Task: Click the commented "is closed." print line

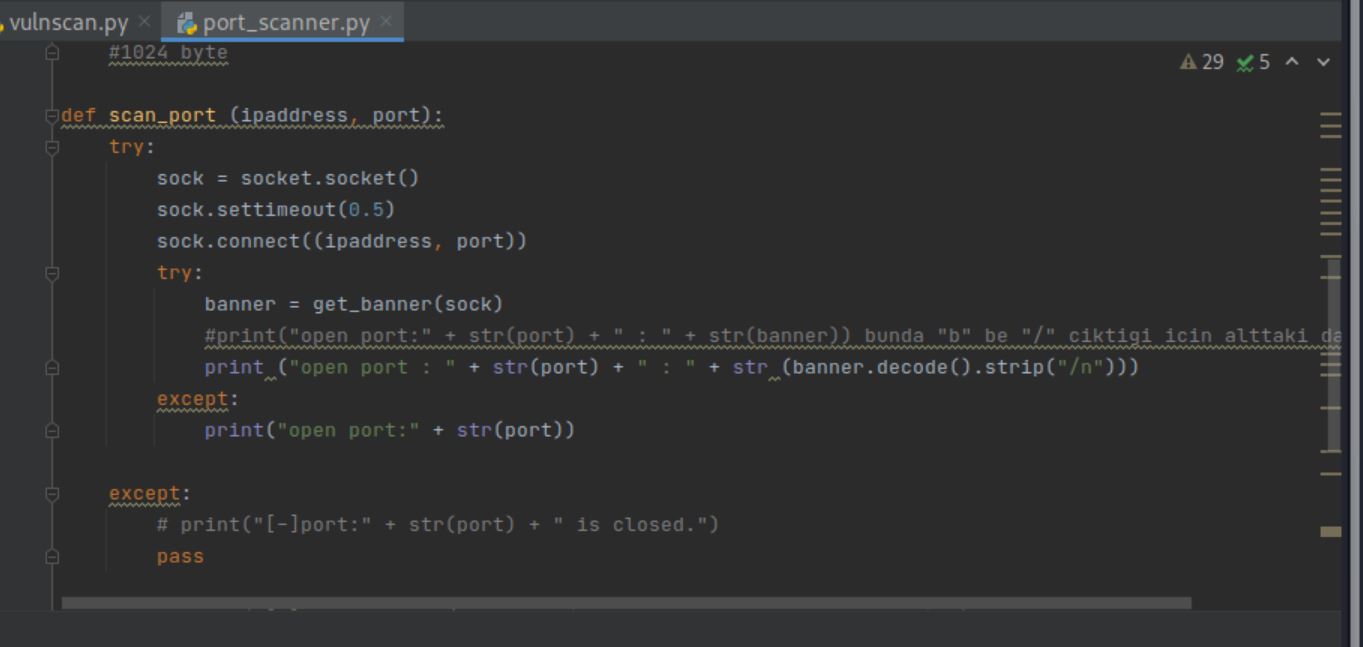Action: point(438,525)
